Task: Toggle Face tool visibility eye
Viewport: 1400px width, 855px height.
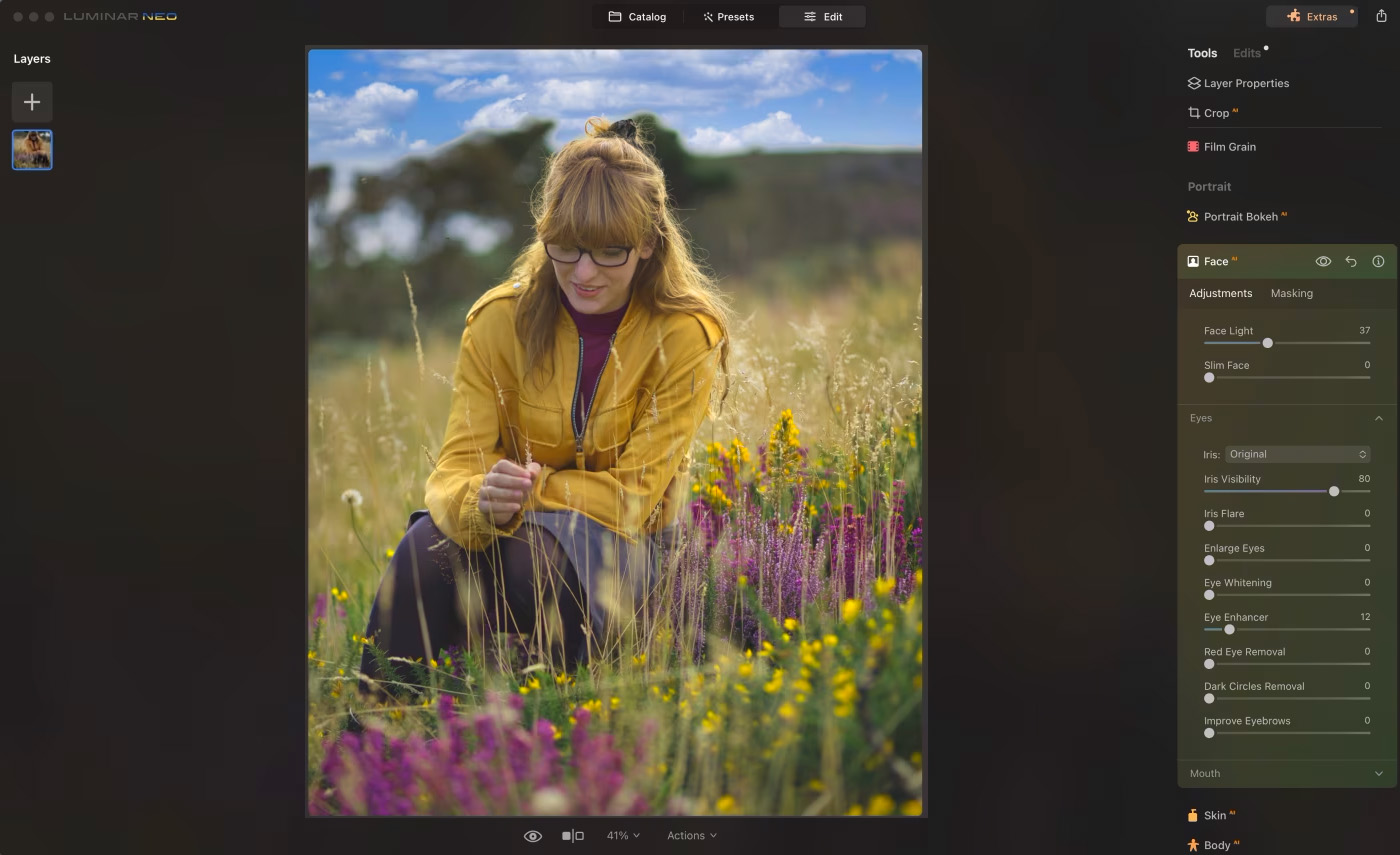Action: point(1323,261)
